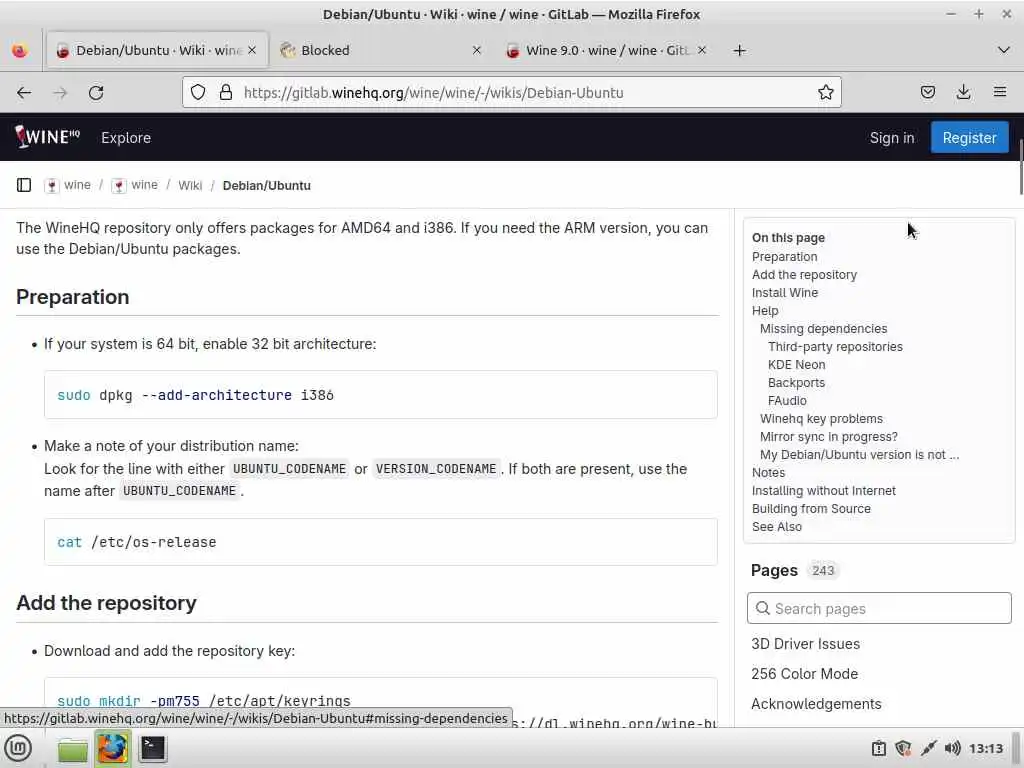The width and height of the screenshot is (1024, 768).
Task: Focus the URL address bar
Action: click(512, 93)
